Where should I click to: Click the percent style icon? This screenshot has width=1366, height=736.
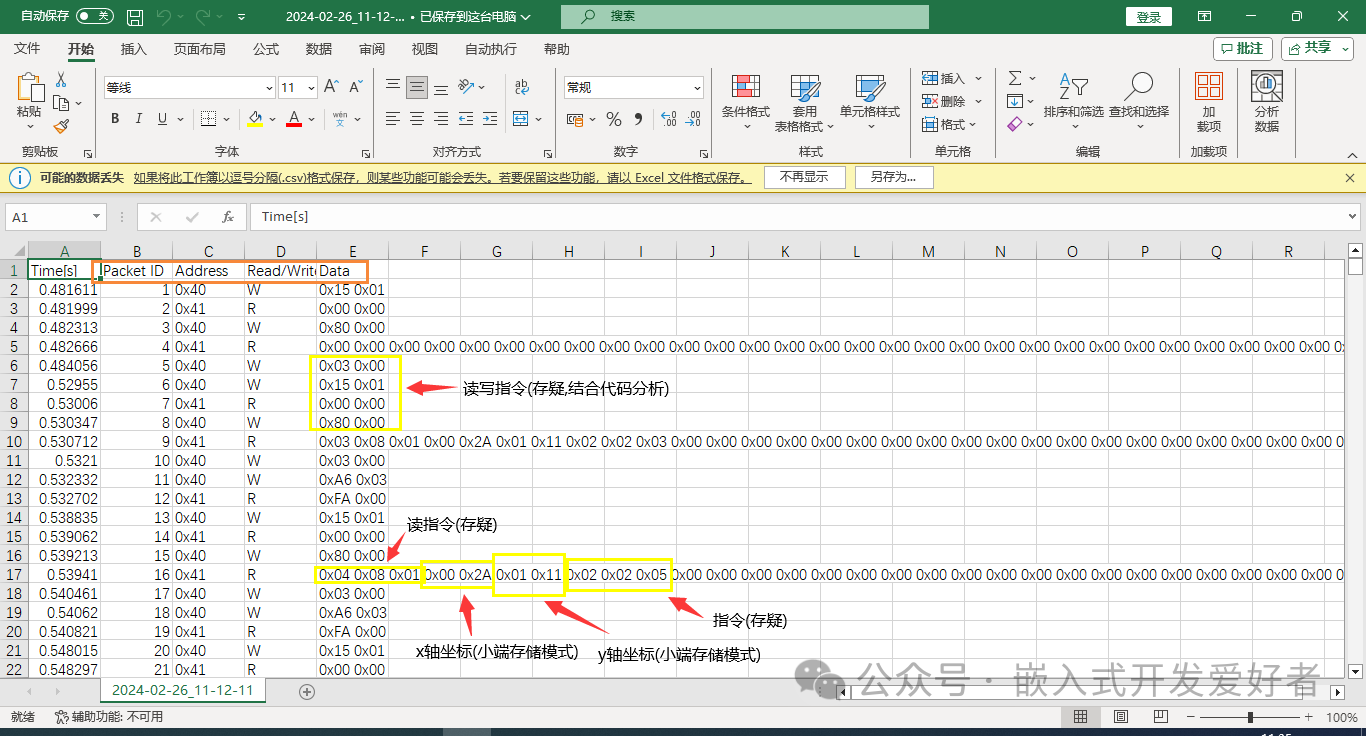coord(614,119)
